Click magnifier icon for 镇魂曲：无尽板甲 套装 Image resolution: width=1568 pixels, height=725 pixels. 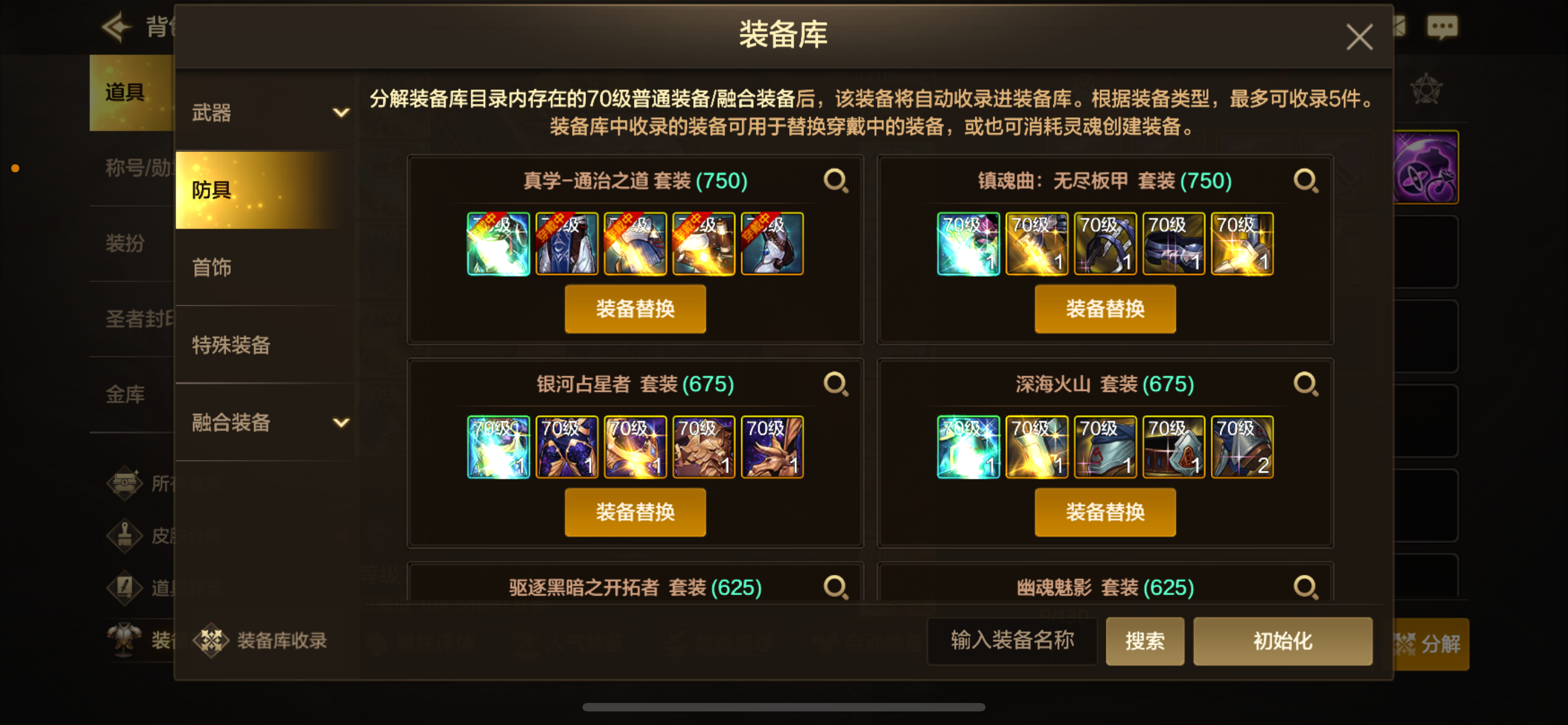[x=1306, y=181]
